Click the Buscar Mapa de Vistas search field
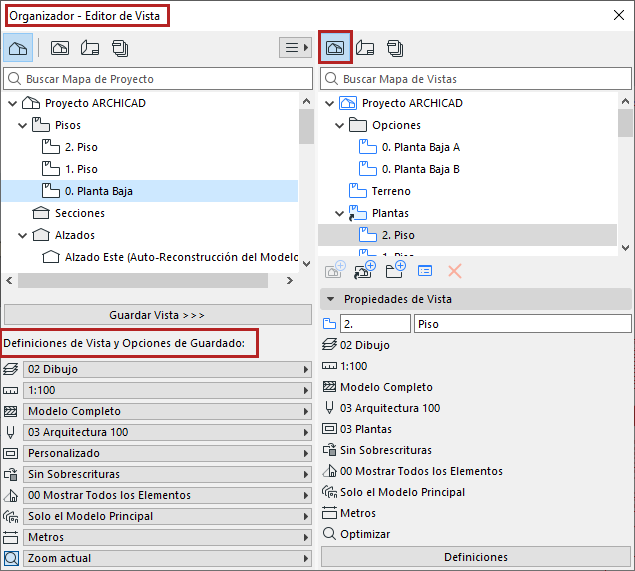 (475, 79)
